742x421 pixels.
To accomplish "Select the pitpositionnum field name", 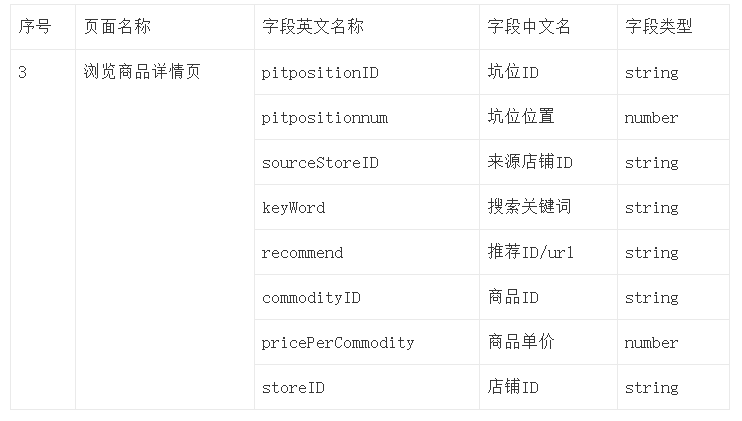I will (324, 117).
